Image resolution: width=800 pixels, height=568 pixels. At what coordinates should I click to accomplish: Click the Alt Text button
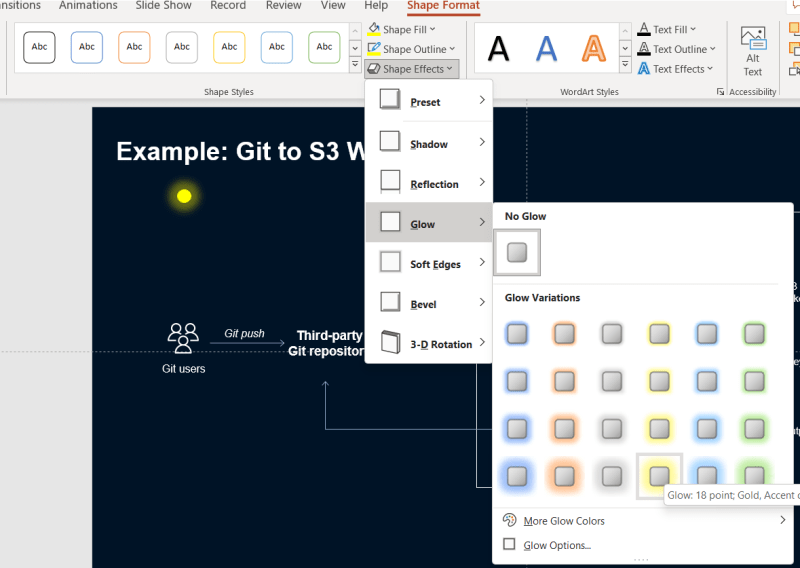753,52
